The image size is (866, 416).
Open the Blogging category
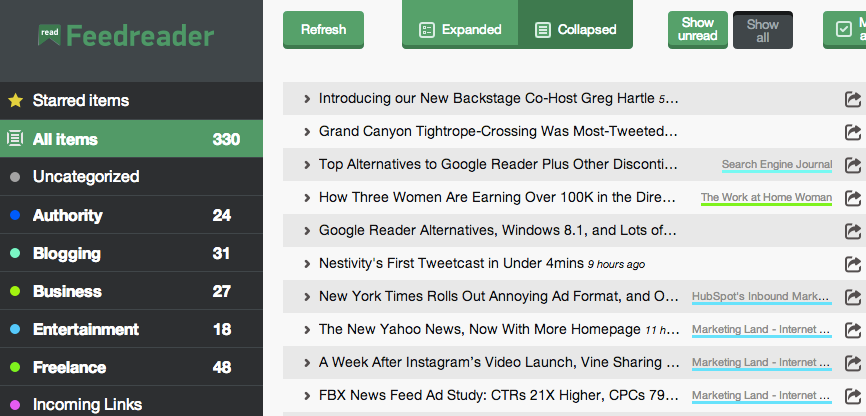click(67, 254)
